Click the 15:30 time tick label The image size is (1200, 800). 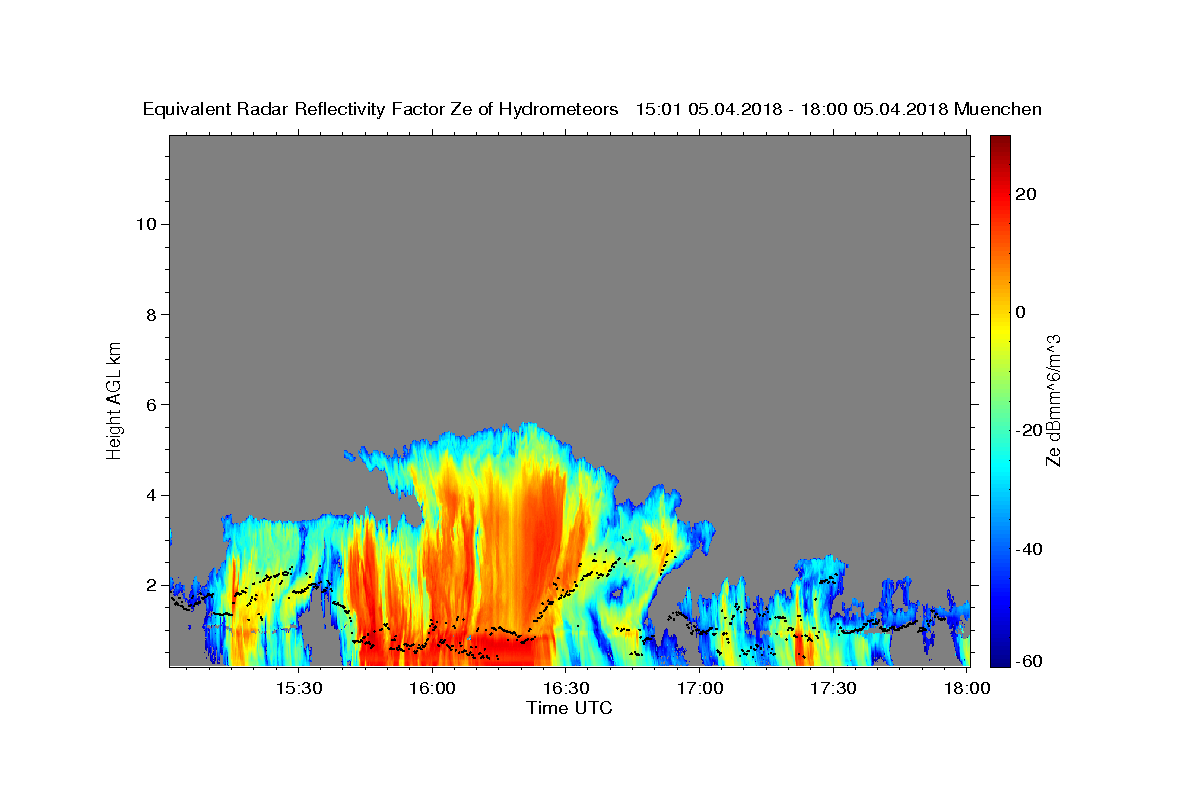pos(299,688)
